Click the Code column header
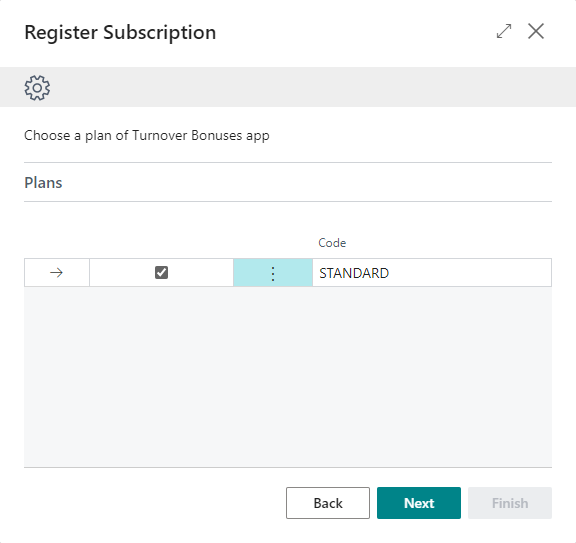The image size is (576, 543). tap(332, 243)
